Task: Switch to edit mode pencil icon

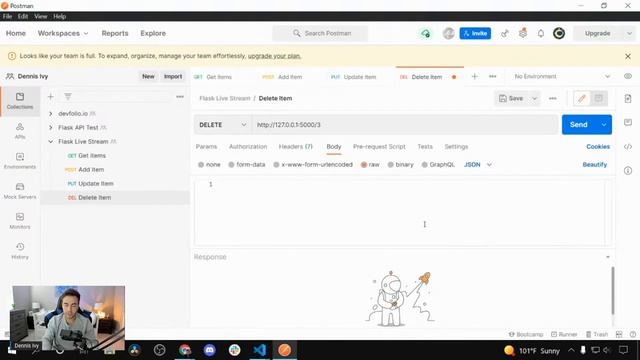Action: tap(582, 98)
